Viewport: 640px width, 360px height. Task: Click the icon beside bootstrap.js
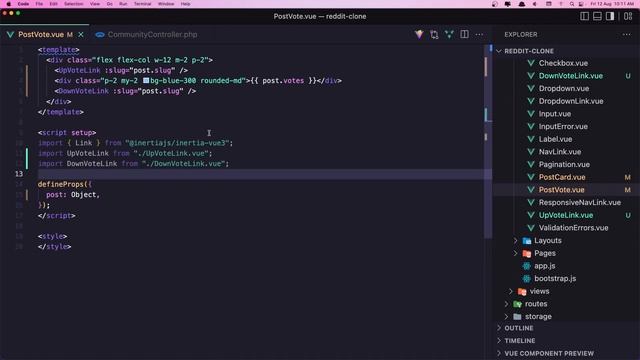click(x=527, y=279)
